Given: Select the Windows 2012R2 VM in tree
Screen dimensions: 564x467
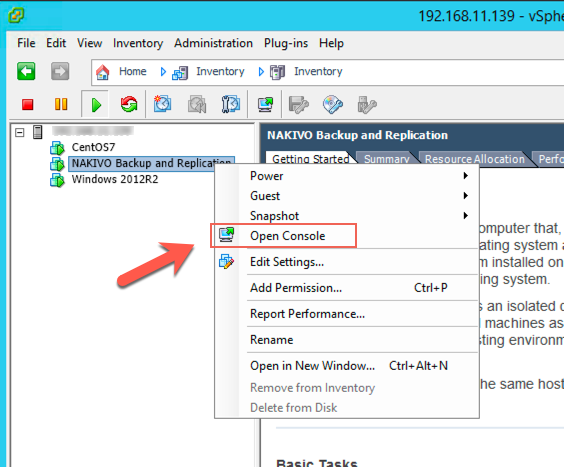Looking at the screenshot, I should click(x=115, y=179).
